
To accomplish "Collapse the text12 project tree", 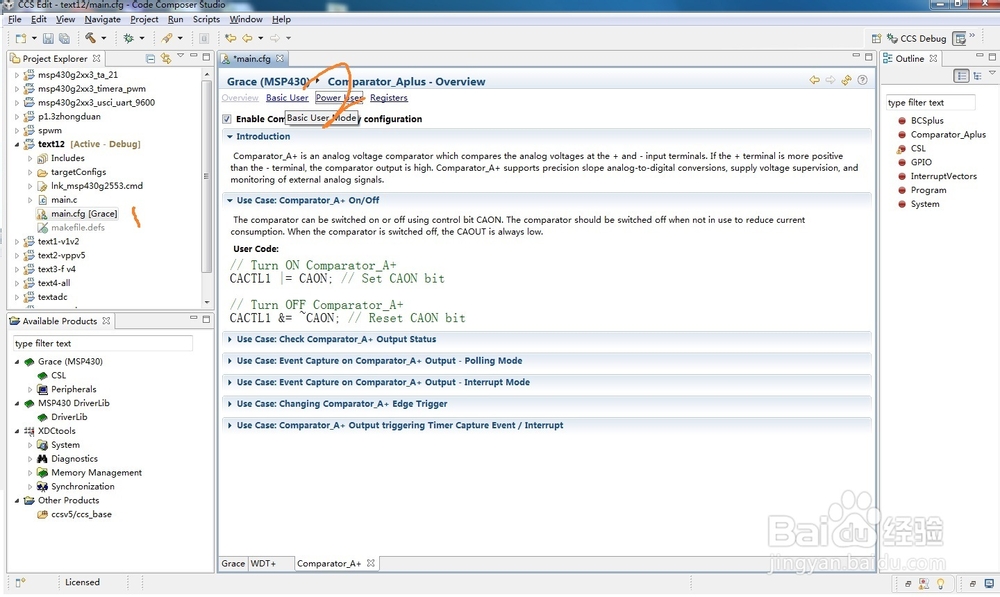I will (17, 145).
